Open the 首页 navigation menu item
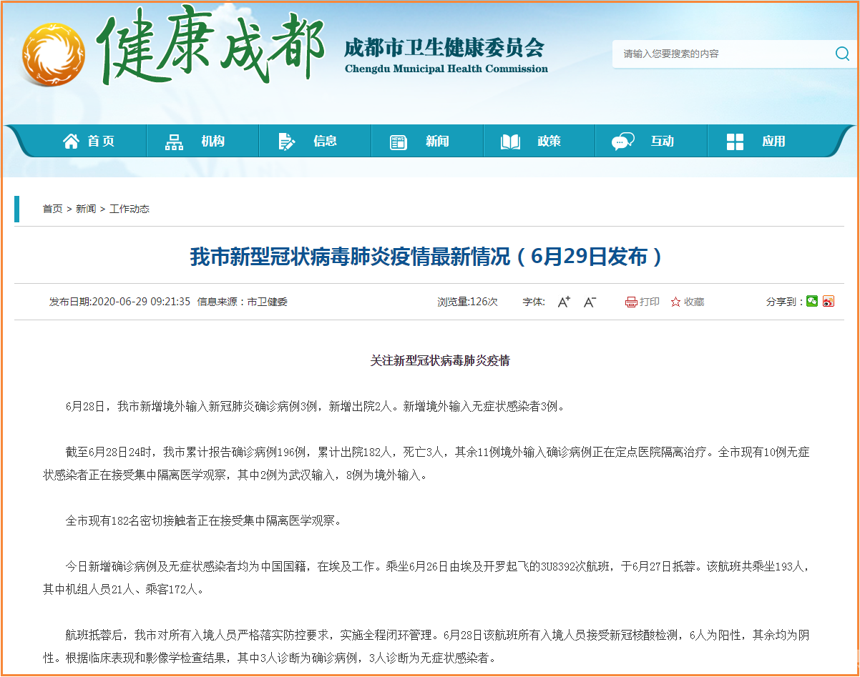Viewport: 860px width, 677px height. coord(101,141)
